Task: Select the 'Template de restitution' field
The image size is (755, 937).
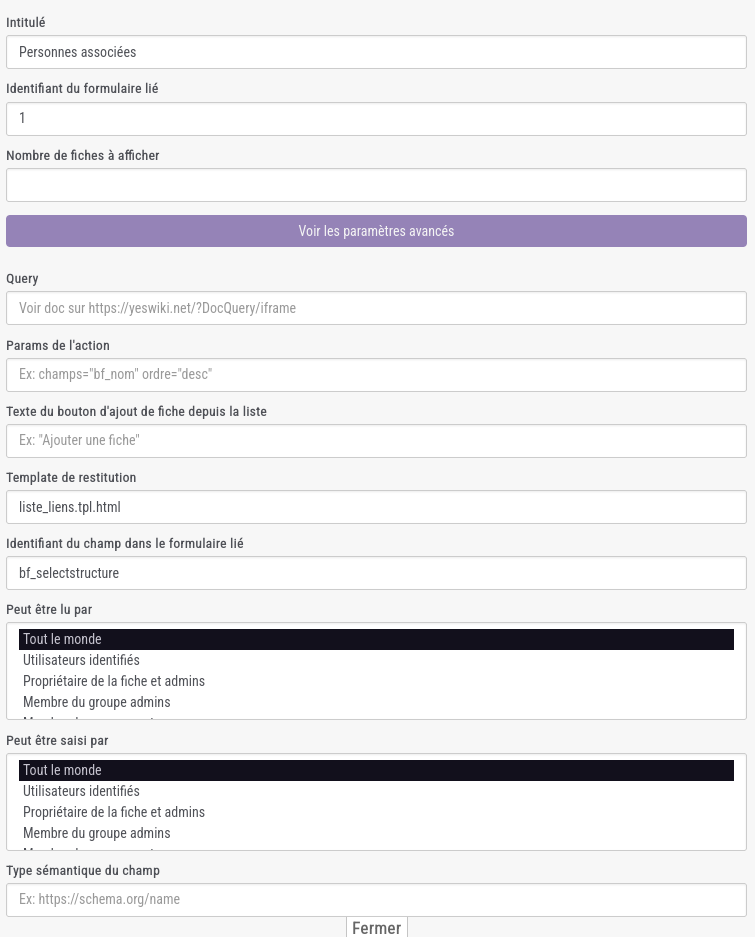Action: (x=376, y=507)
